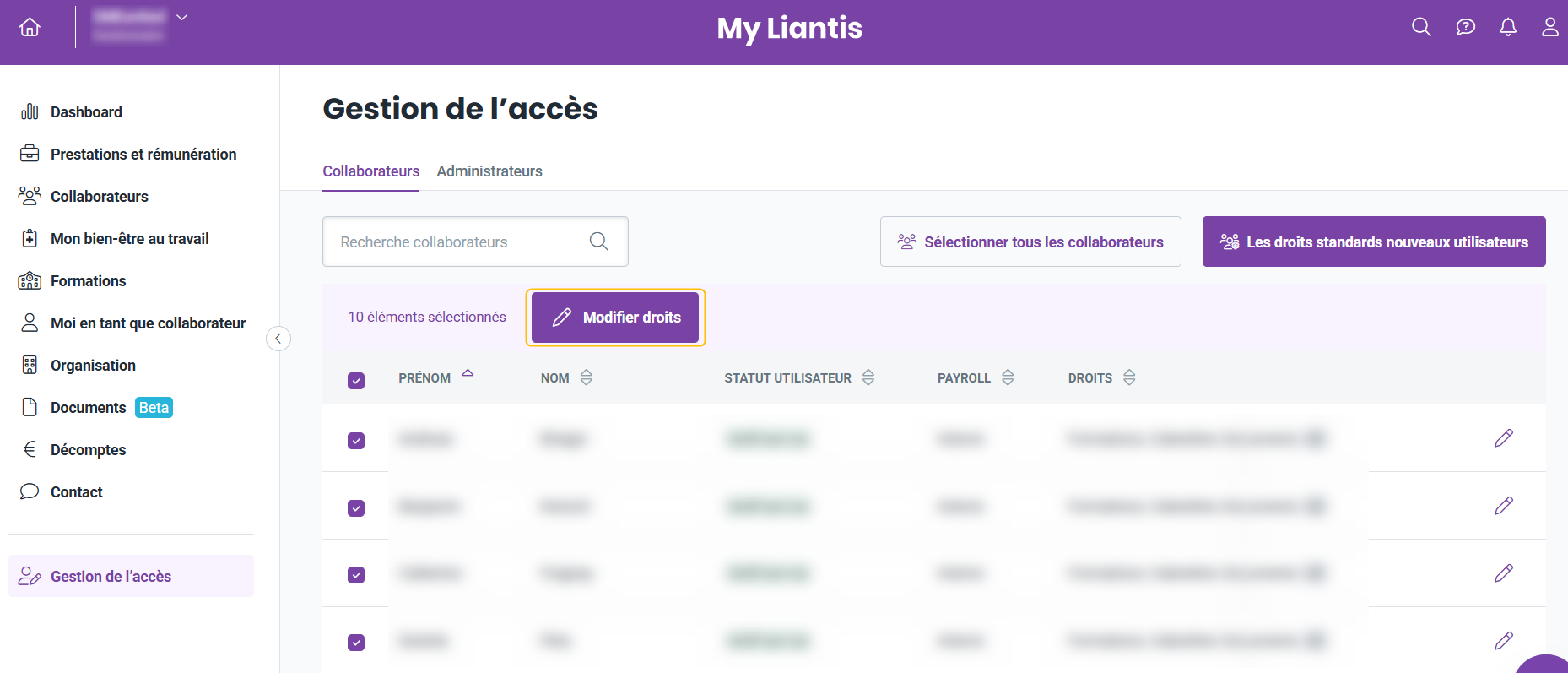
Task: Open the search magnifier in top bar
Action: (1421, 27)
